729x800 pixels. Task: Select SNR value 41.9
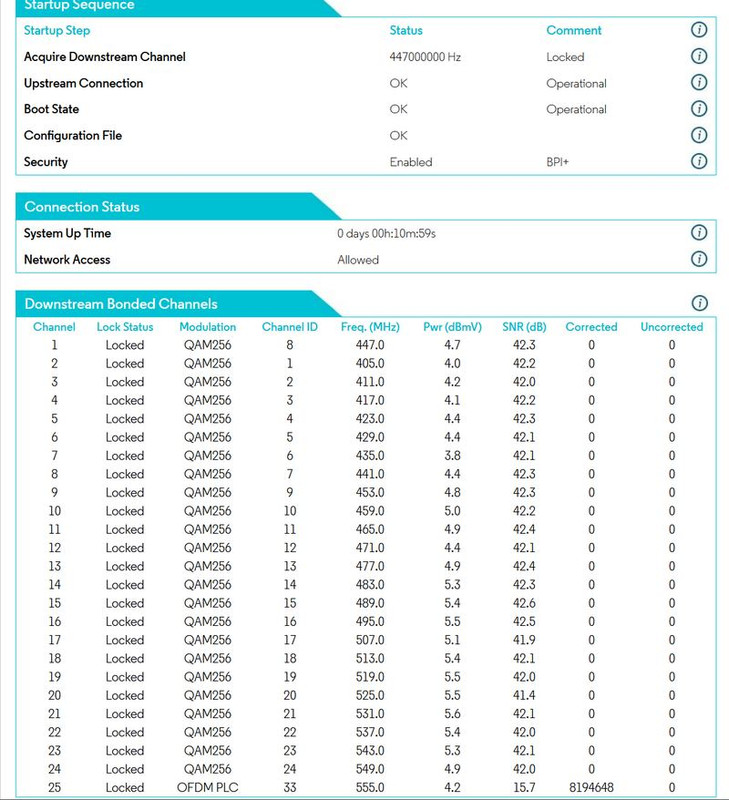click(524, 640)
